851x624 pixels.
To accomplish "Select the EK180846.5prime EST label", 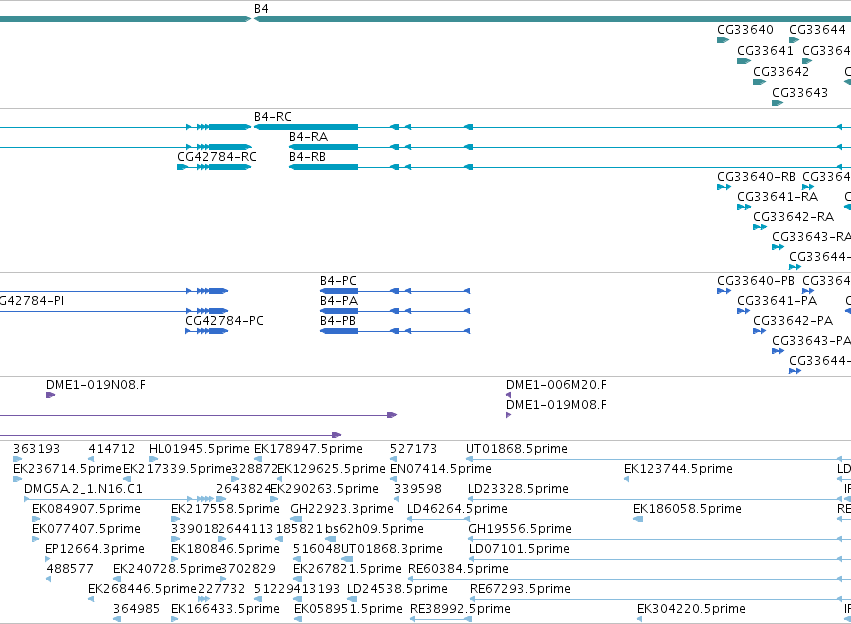I will click(225, 550).
